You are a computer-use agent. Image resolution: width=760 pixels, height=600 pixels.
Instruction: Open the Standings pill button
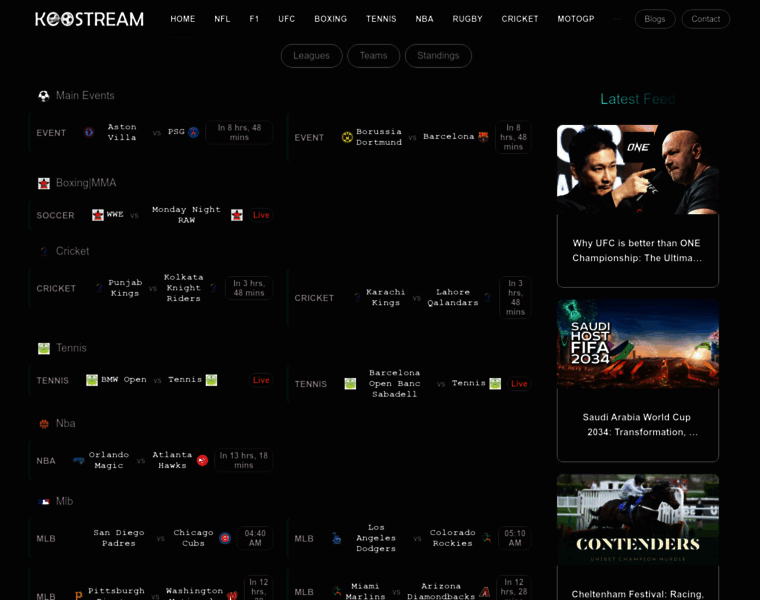pyautogui.click(x=438, y=56)
